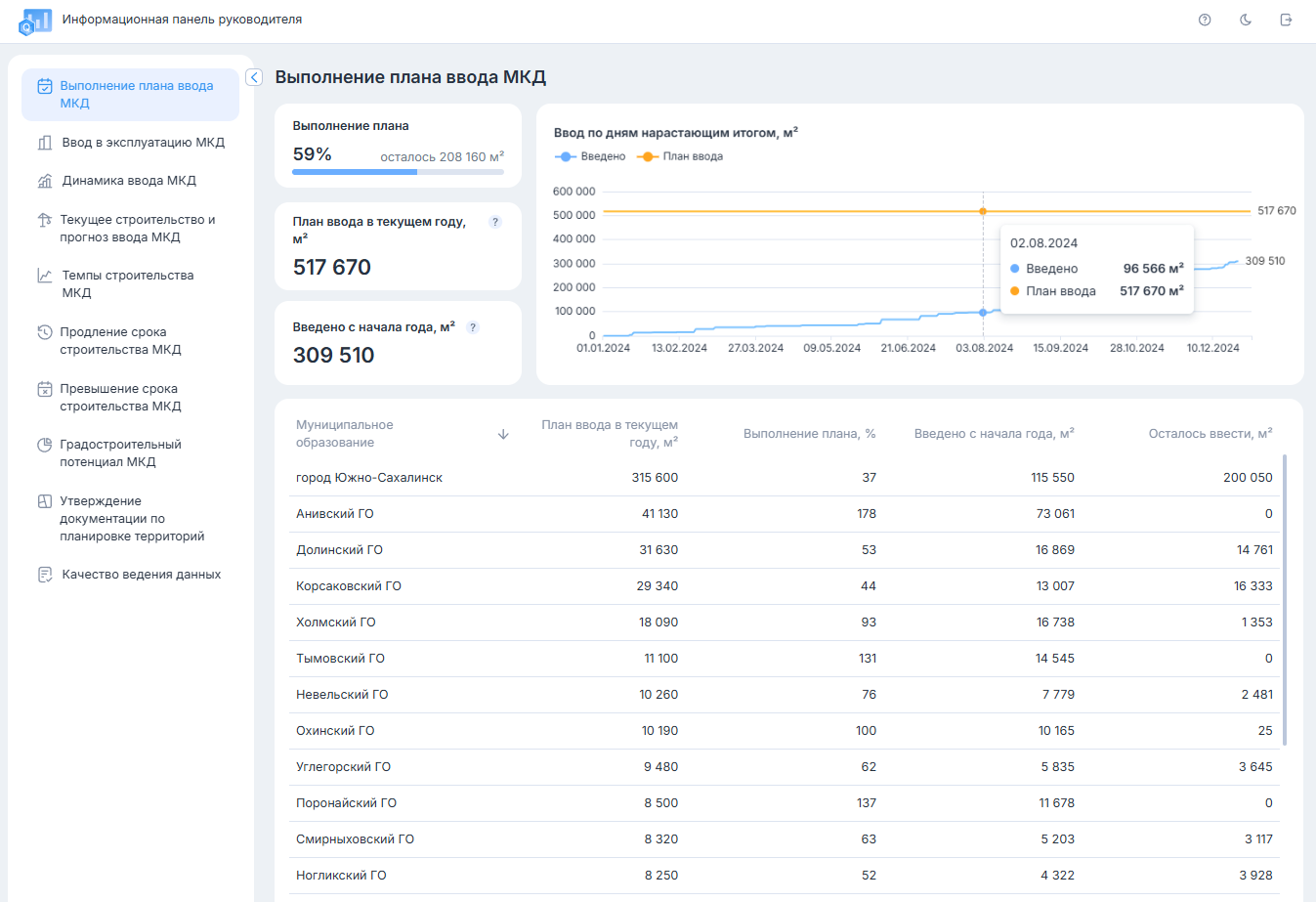Select the Корсаковский ГО row
Image resolution: width=1316 pixels, height=902 pixels.
pos(785,586)
